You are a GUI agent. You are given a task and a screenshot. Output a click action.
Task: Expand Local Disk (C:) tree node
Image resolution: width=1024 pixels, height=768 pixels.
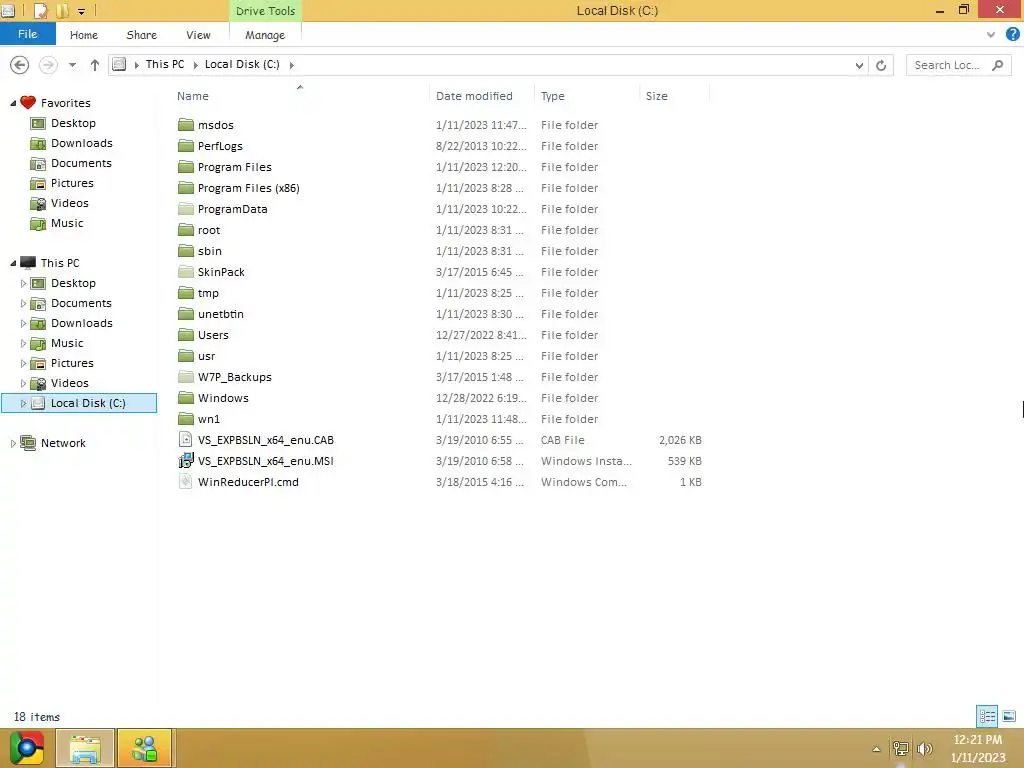tap(23, 404)
